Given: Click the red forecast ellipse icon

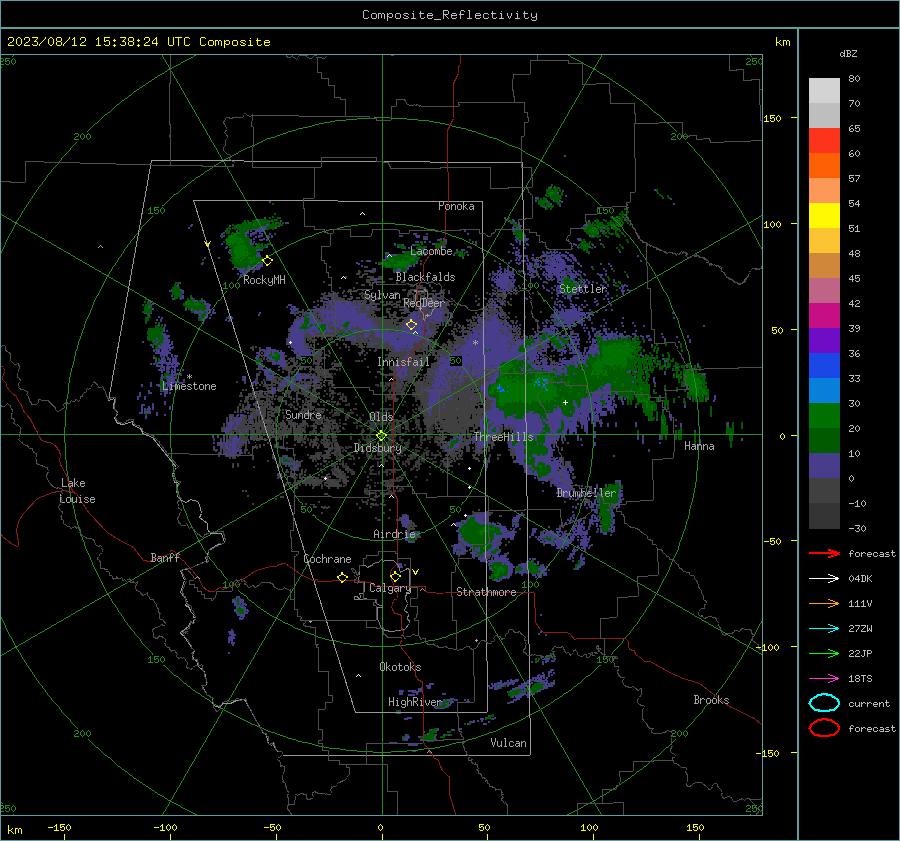Looking at the screenshot, I should 824,728.
